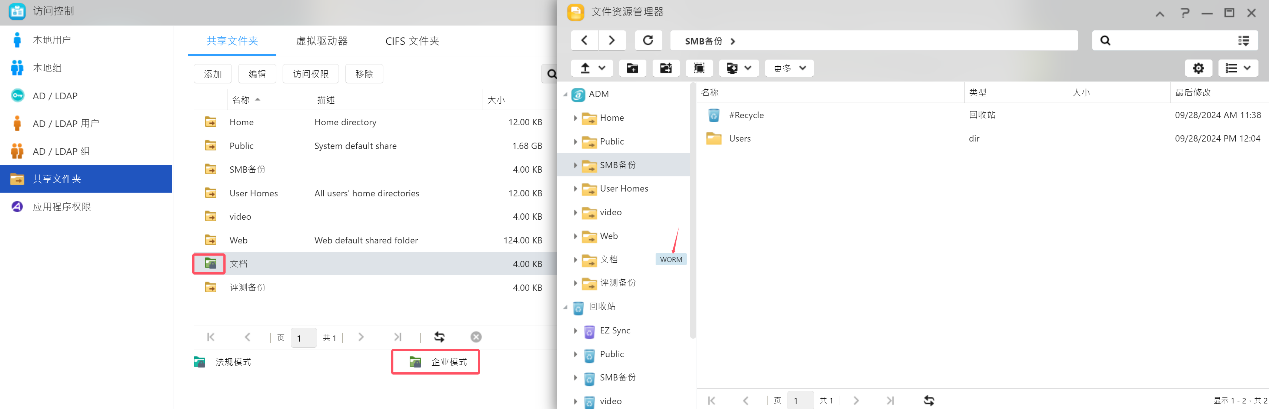Image resolution: width=1269 pixels, height=409 pixels.
Task: Click the refresh button in File Explorer toolbar
Action: pyautogui.click(x=649, y=40)
